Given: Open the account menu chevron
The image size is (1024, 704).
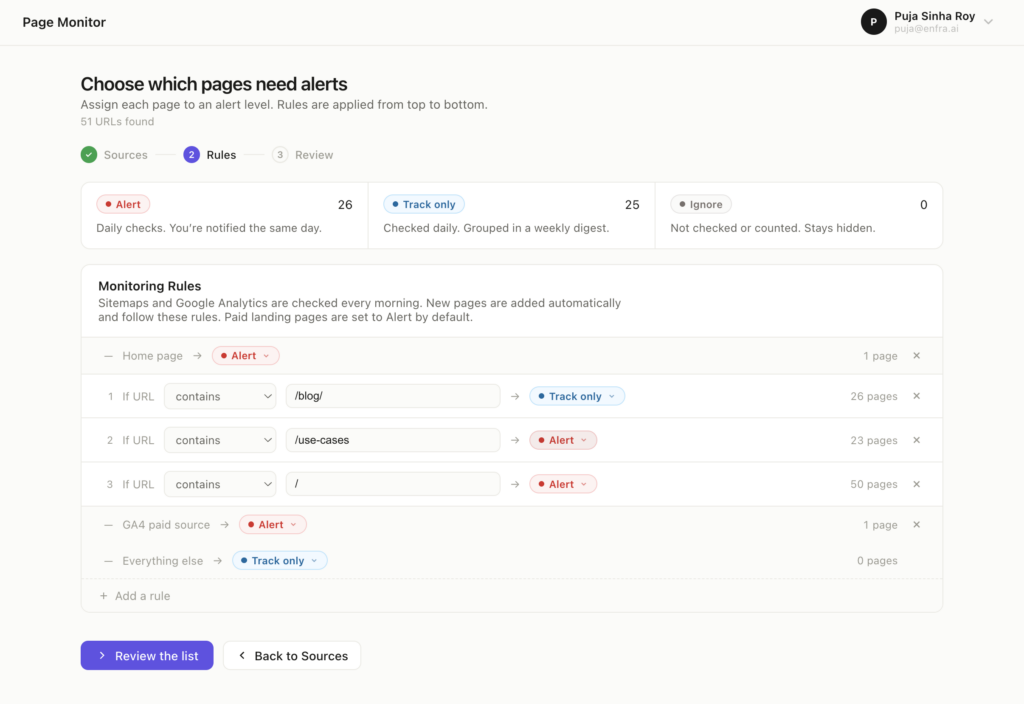Looking at the screenshot, I should (988, 22).
